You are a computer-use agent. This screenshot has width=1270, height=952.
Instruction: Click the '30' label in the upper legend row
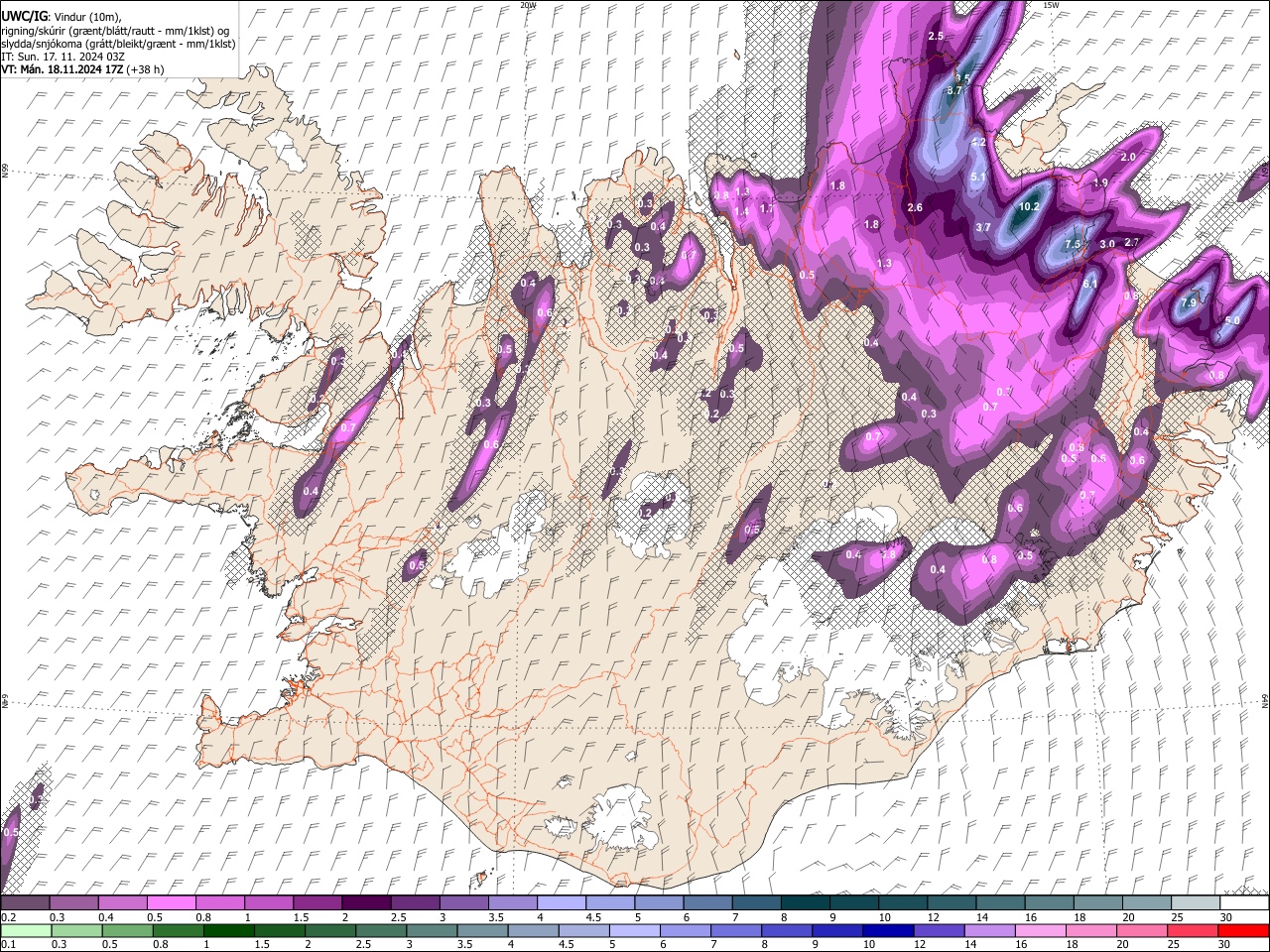point(1226,917)
